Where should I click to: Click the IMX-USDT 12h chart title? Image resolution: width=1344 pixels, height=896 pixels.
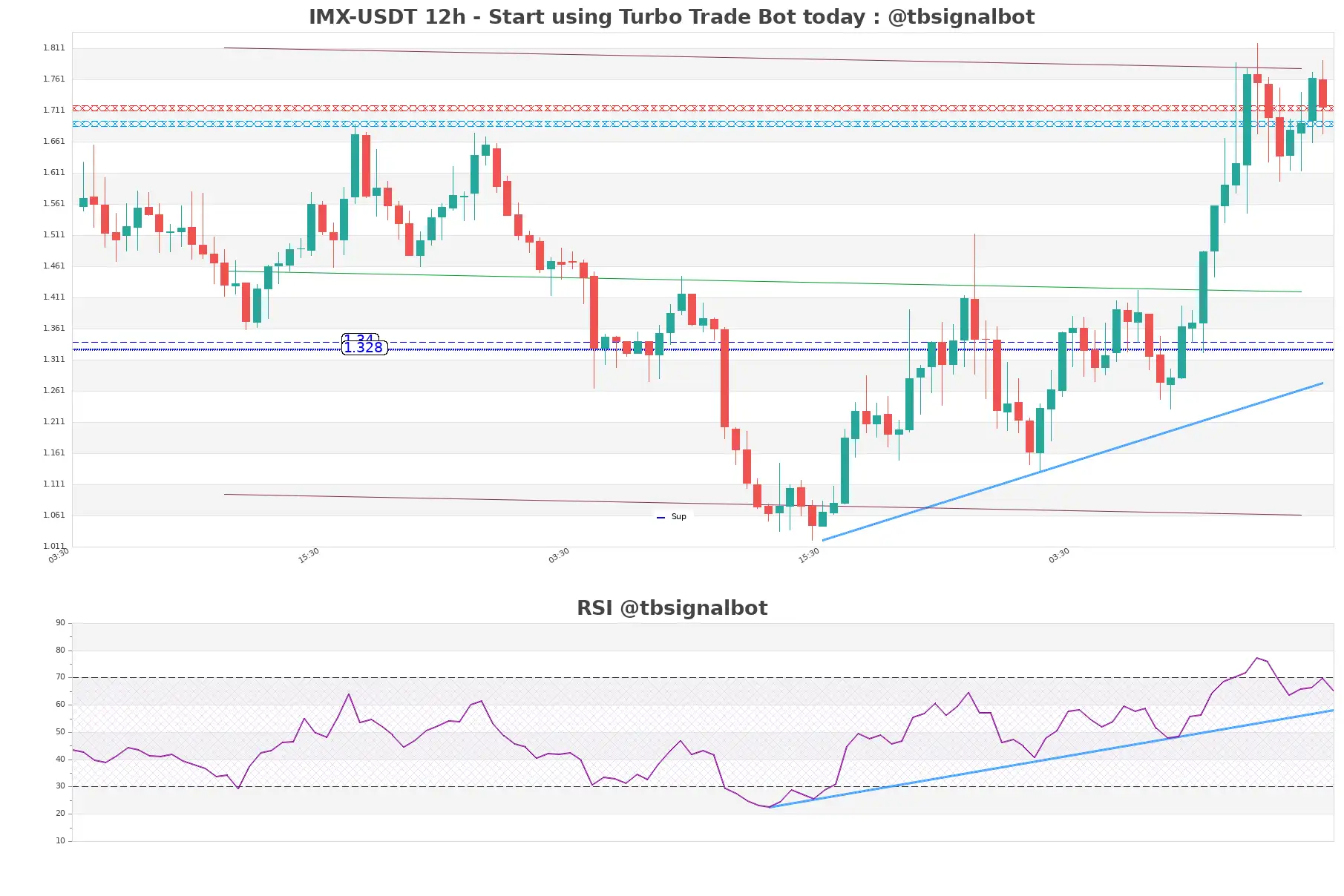click(672, 17)
